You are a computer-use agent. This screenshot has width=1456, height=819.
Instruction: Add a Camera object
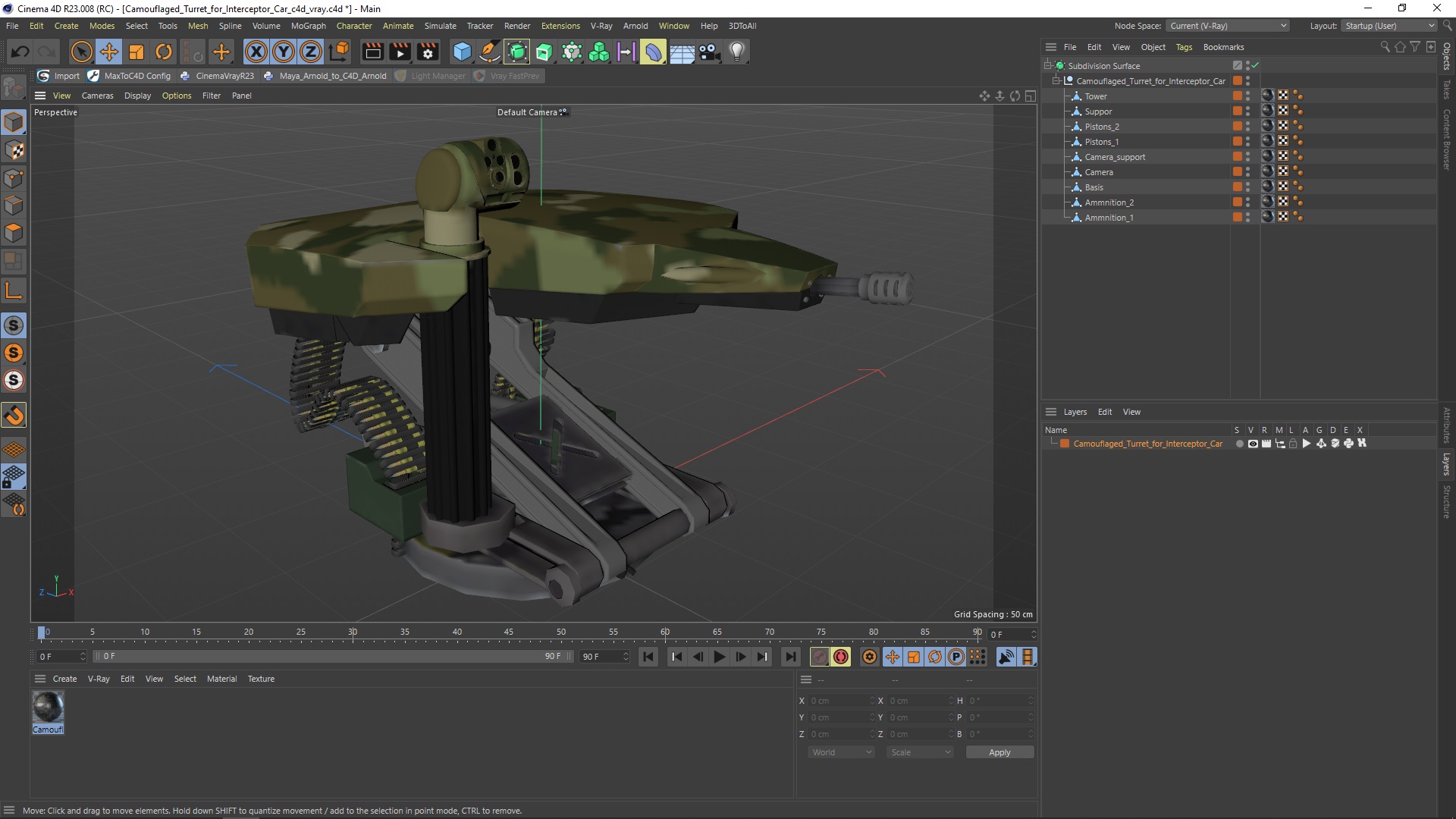coord(709,52)
